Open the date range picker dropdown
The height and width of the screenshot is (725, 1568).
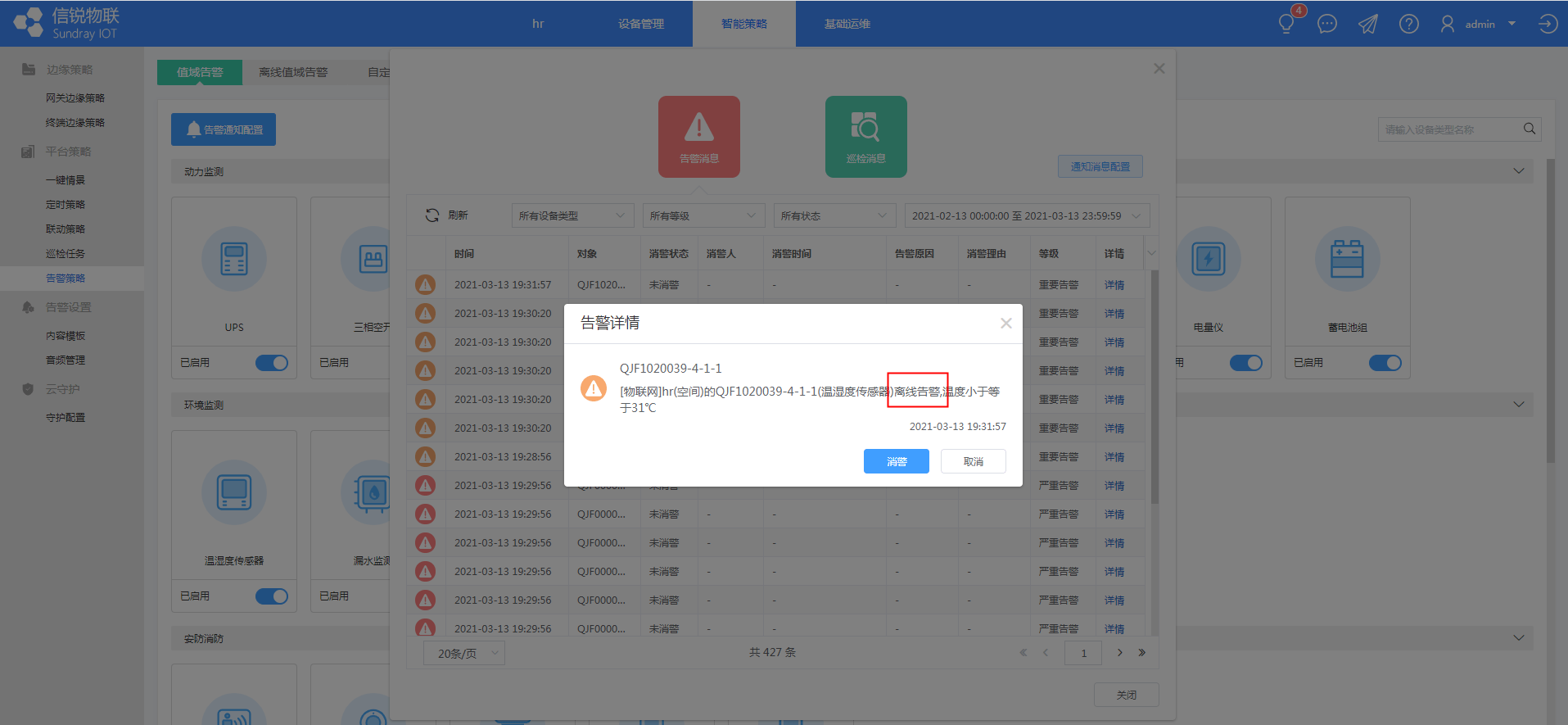[x=1028, y=215]
